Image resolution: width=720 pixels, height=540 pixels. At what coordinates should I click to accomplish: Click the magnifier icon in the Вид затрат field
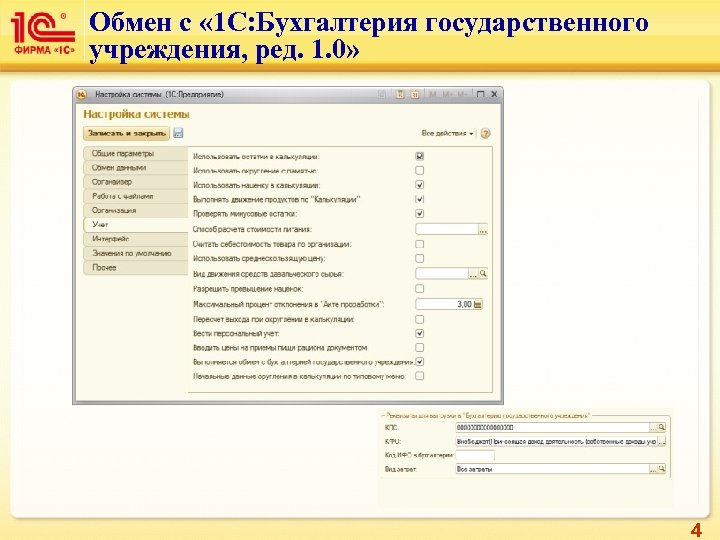[661, 469]
